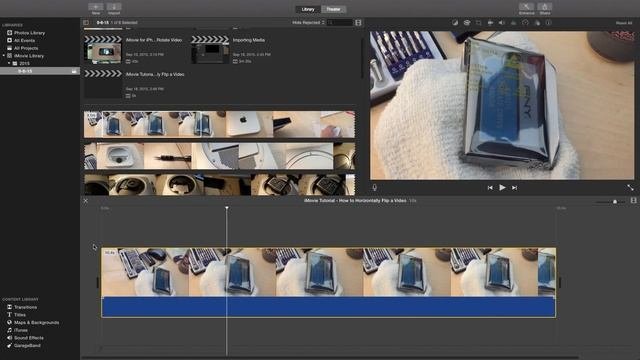This screenshot has height=360, width=640.
Task: Toggle timeline clip appearance settings button
Action: 633,201
